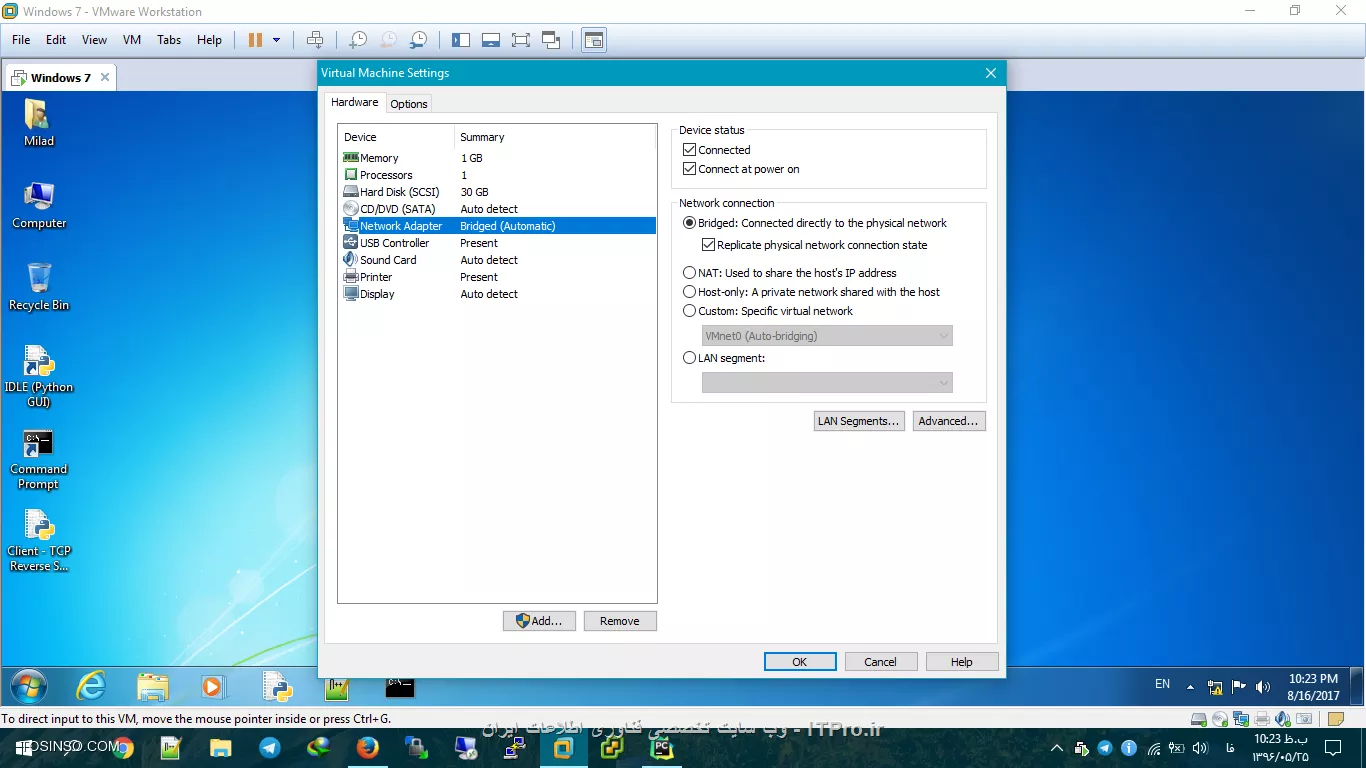Click Remove hardware button
The height and width of the screenshot is (768, 1366).
(620, 621)
